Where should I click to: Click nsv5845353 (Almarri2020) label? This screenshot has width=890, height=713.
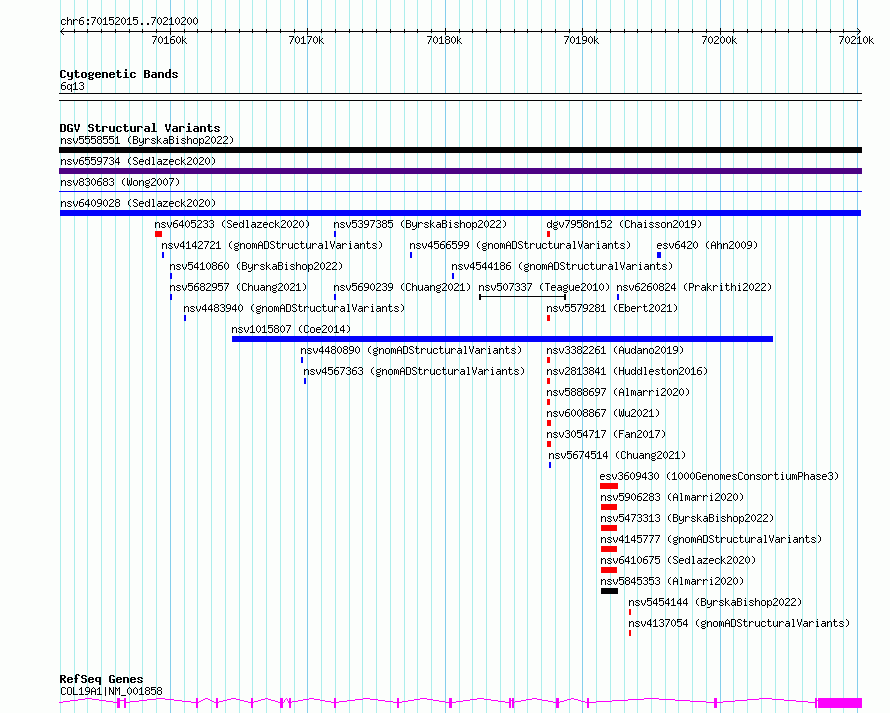(673, 581)
